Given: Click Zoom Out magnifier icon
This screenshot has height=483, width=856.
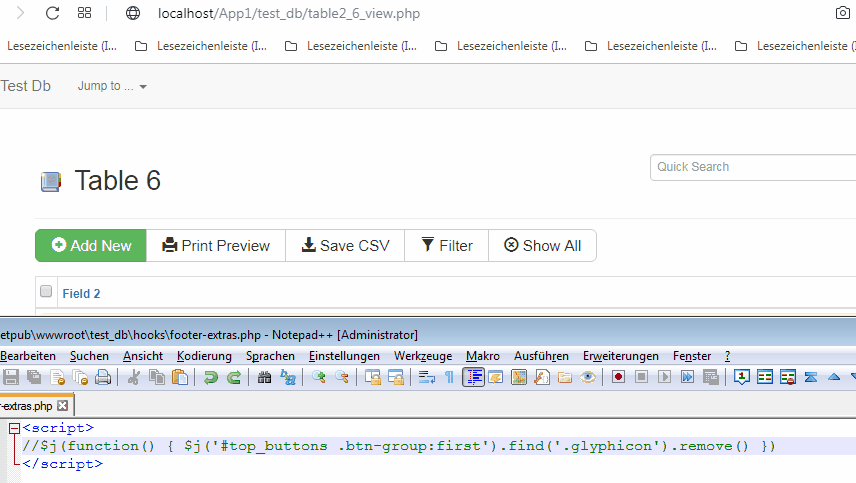Looking at the screenshot, I should [x=342, y=377].
